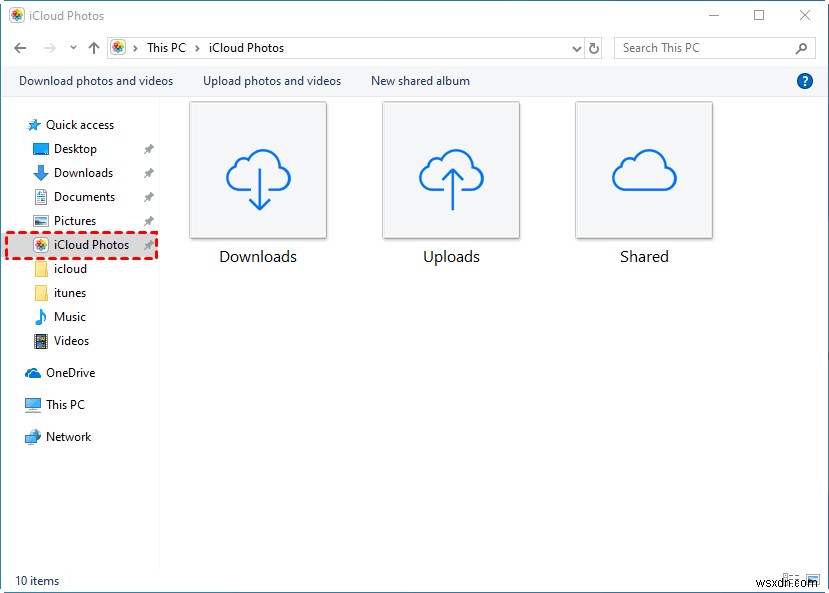The image size is (829, 593).
Task: Open the recent locations chevron next to forward arrow
Action: tap(72, 47)
